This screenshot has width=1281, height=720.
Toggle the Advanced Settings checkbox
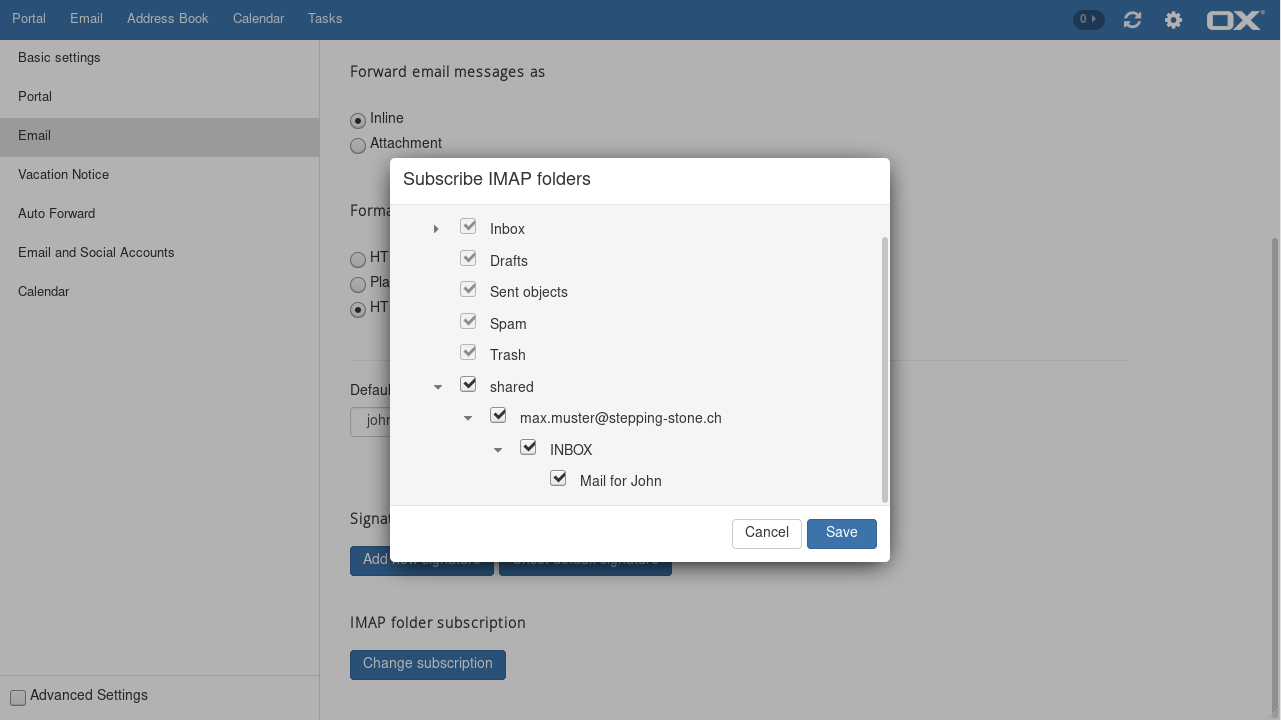coord(18,697)
